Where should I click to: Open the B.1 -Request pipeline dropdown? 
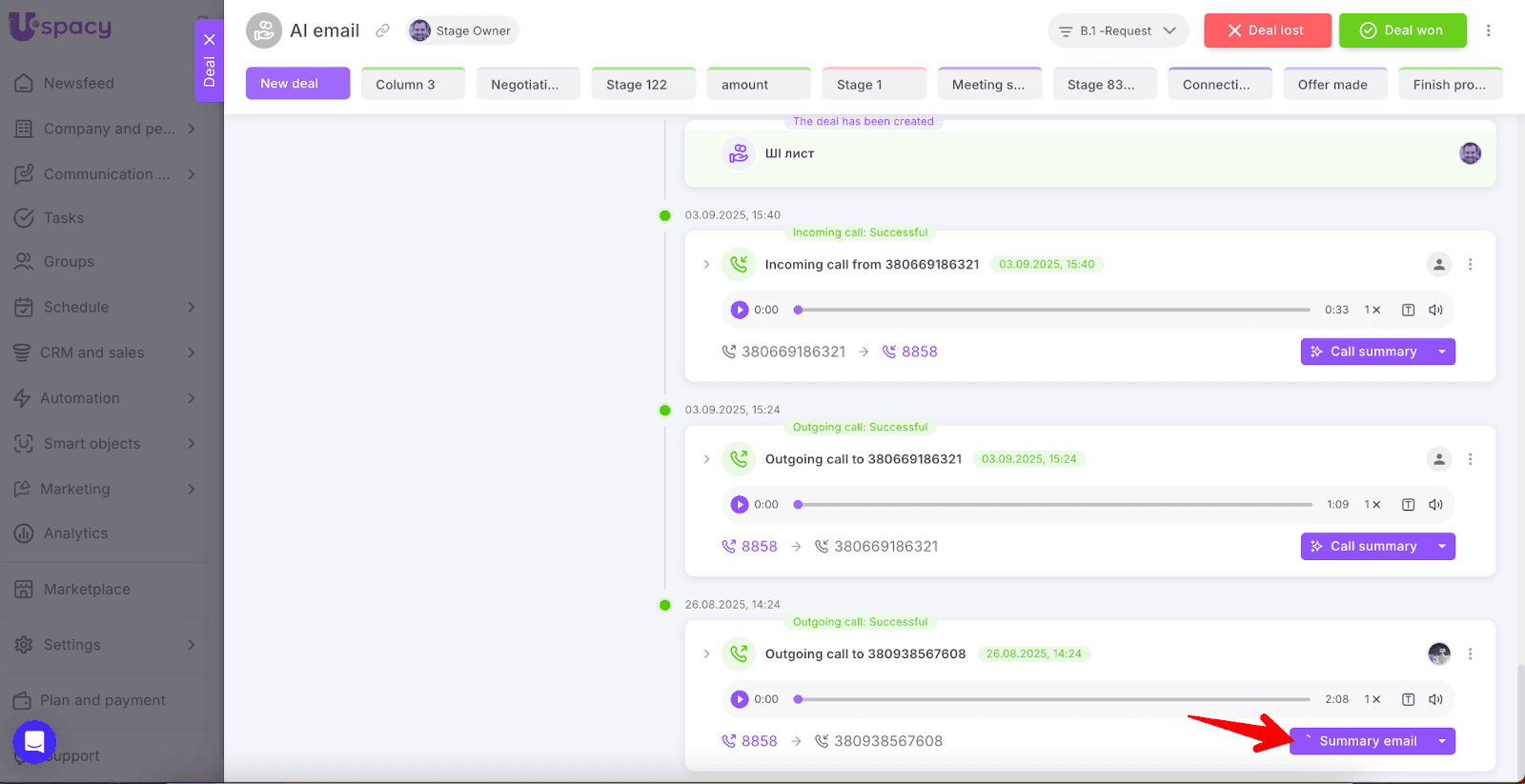coord(1118,30)
